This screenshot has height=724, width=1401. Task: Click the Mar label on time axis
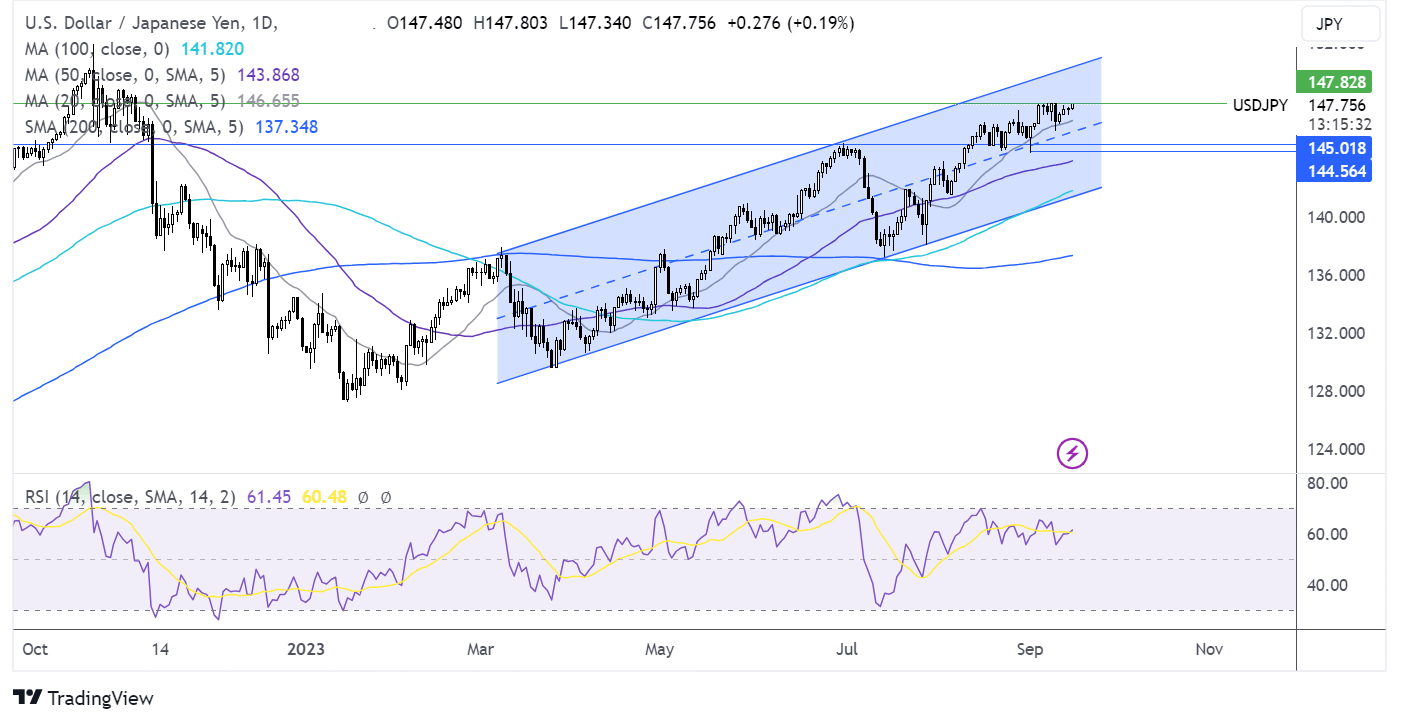[x=481, y=649]
